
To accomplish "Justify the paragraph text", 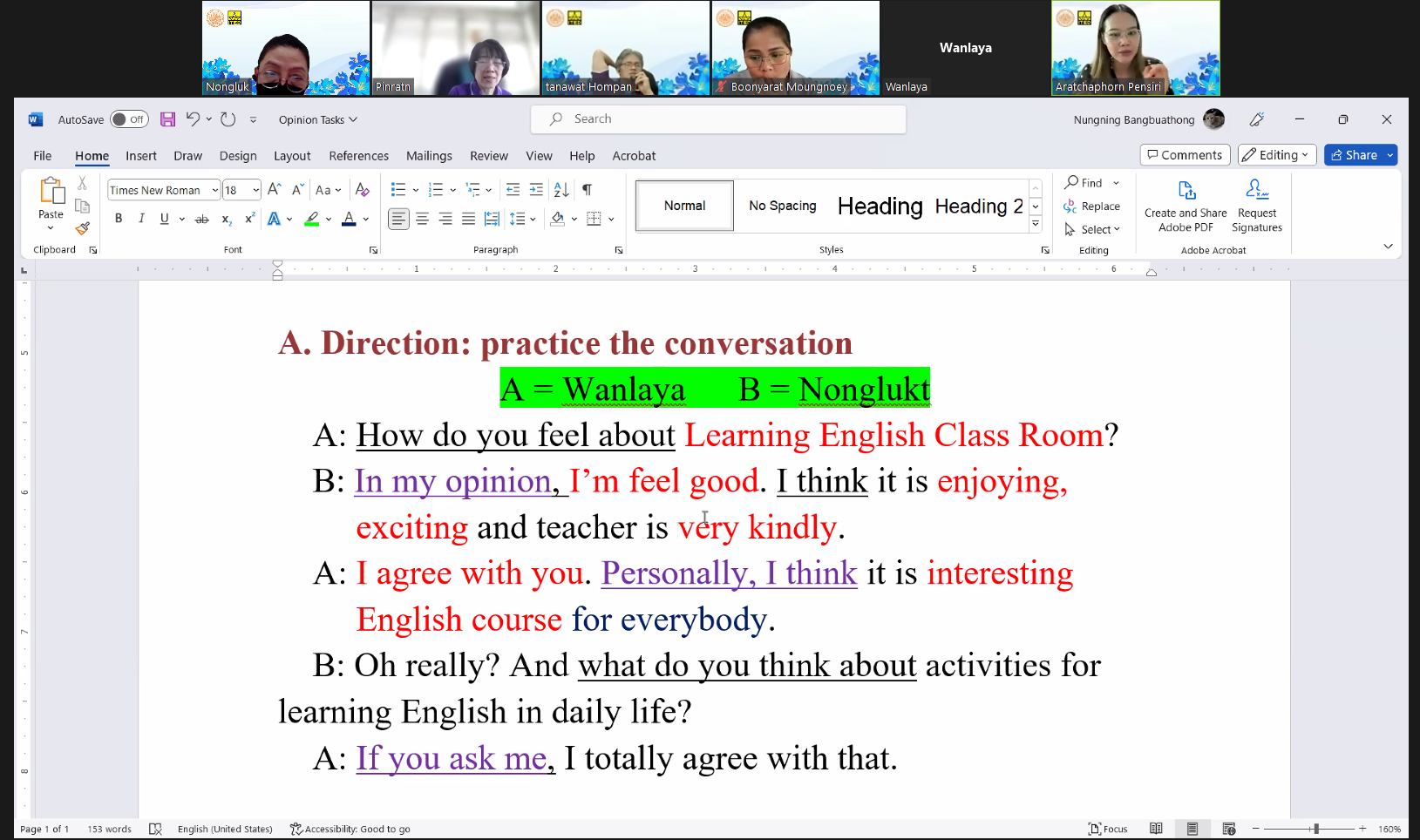I will tap(468, 219).
